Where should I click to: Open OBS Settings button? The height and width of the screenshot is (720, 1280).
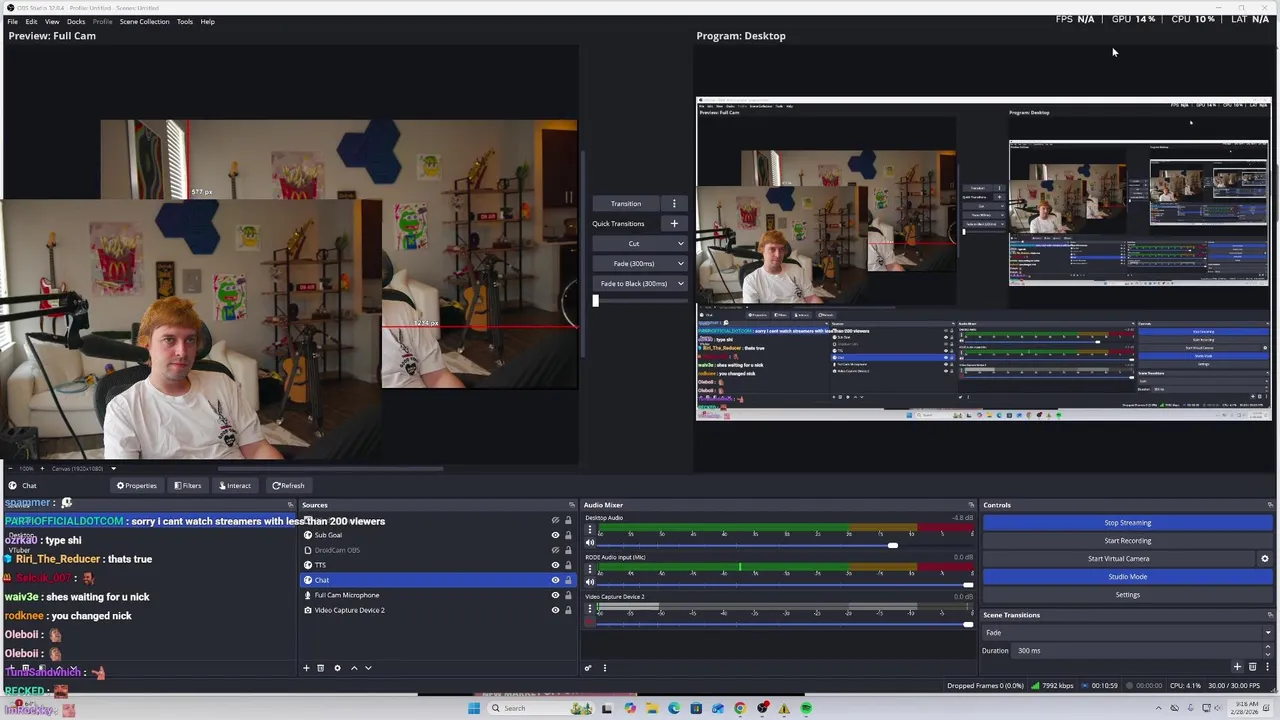[x=1127, y=595]
